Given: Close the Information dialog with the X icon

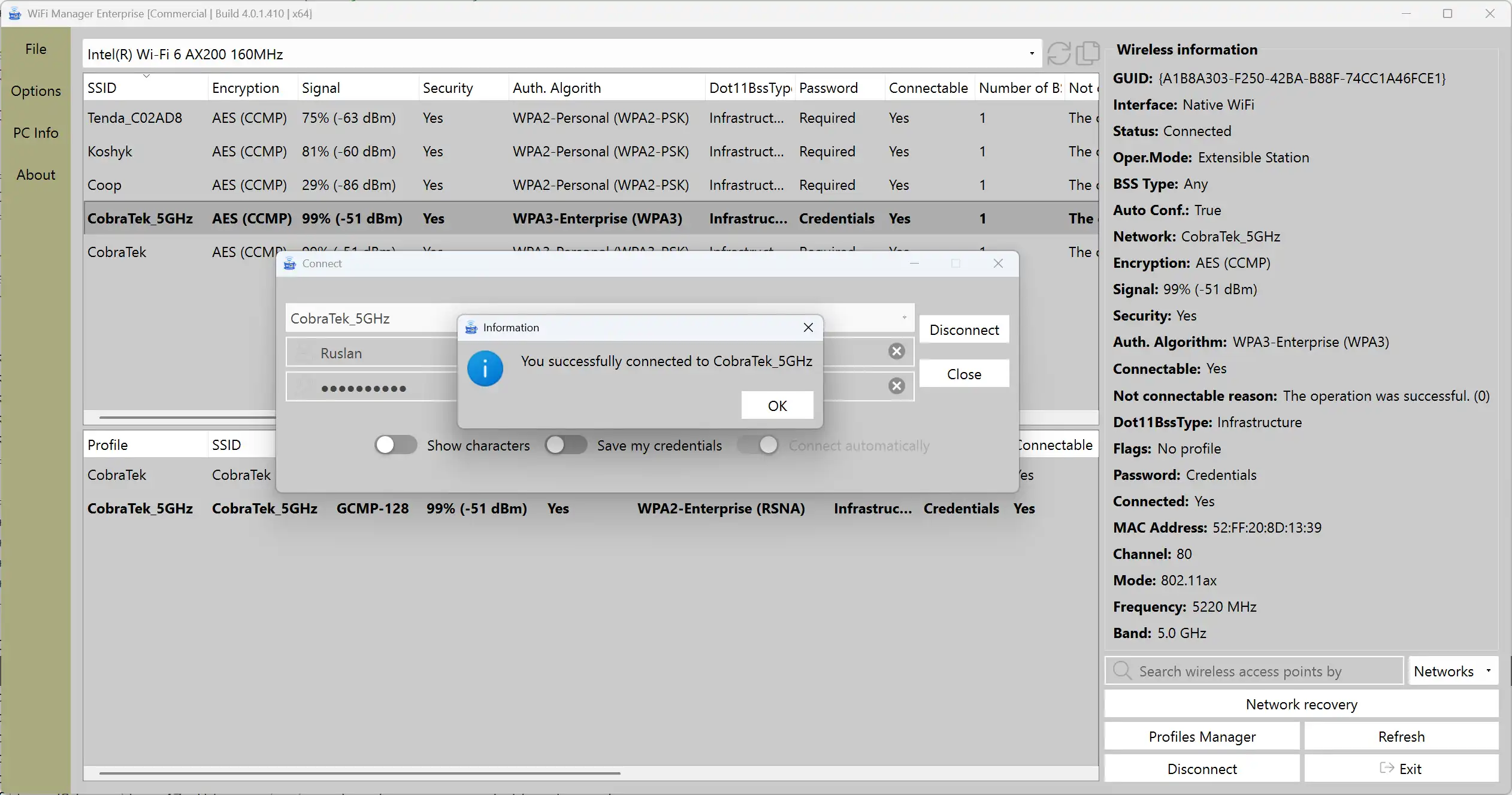Looking at the screenshot, I should tap(808, 328).
